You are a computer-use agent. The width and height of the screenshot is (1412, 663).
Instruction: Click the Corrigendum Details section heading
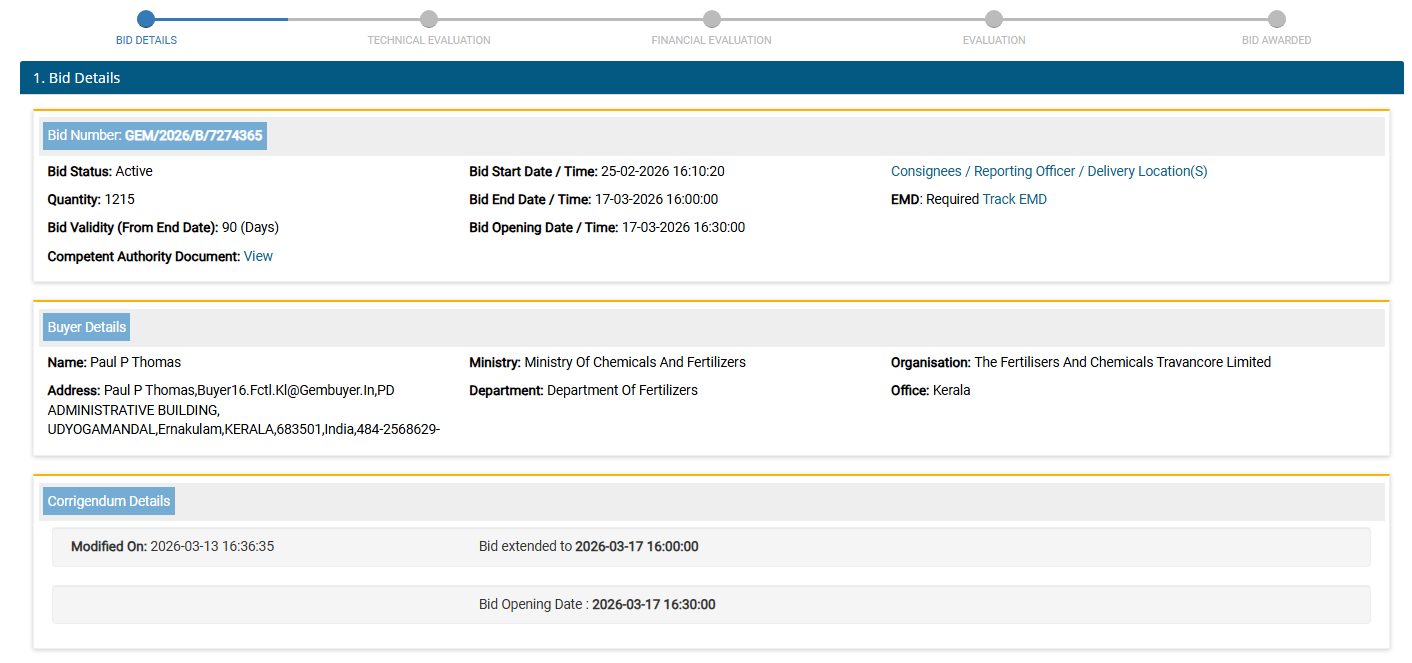tap(109, 501)
